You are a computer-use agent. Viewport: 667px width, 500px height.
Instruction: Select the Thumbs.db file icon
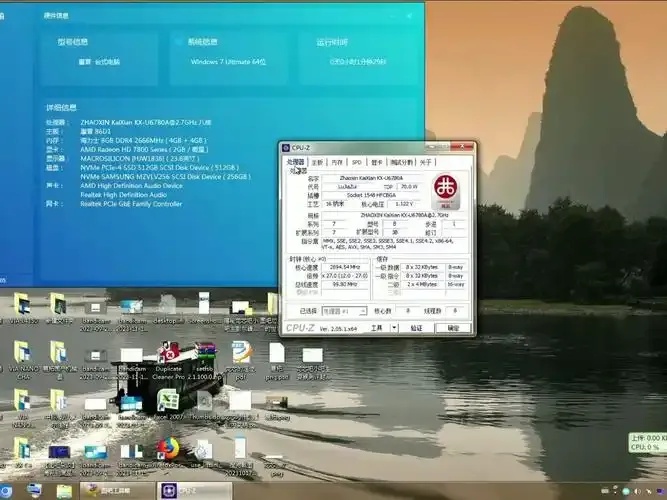[x=204, y=406]
